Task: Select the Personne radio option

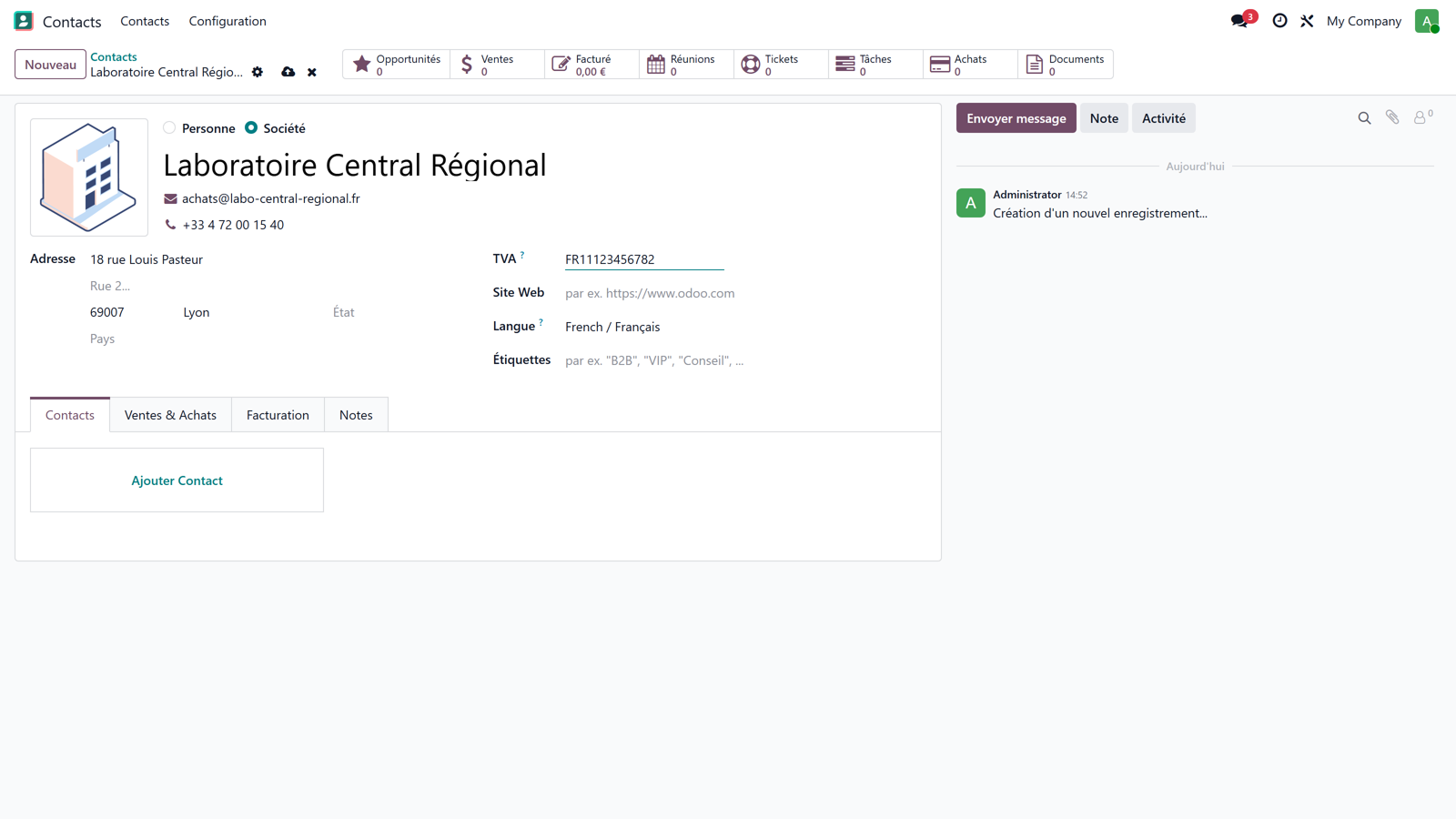Action: pyautogui.click(x=169, y=128)
